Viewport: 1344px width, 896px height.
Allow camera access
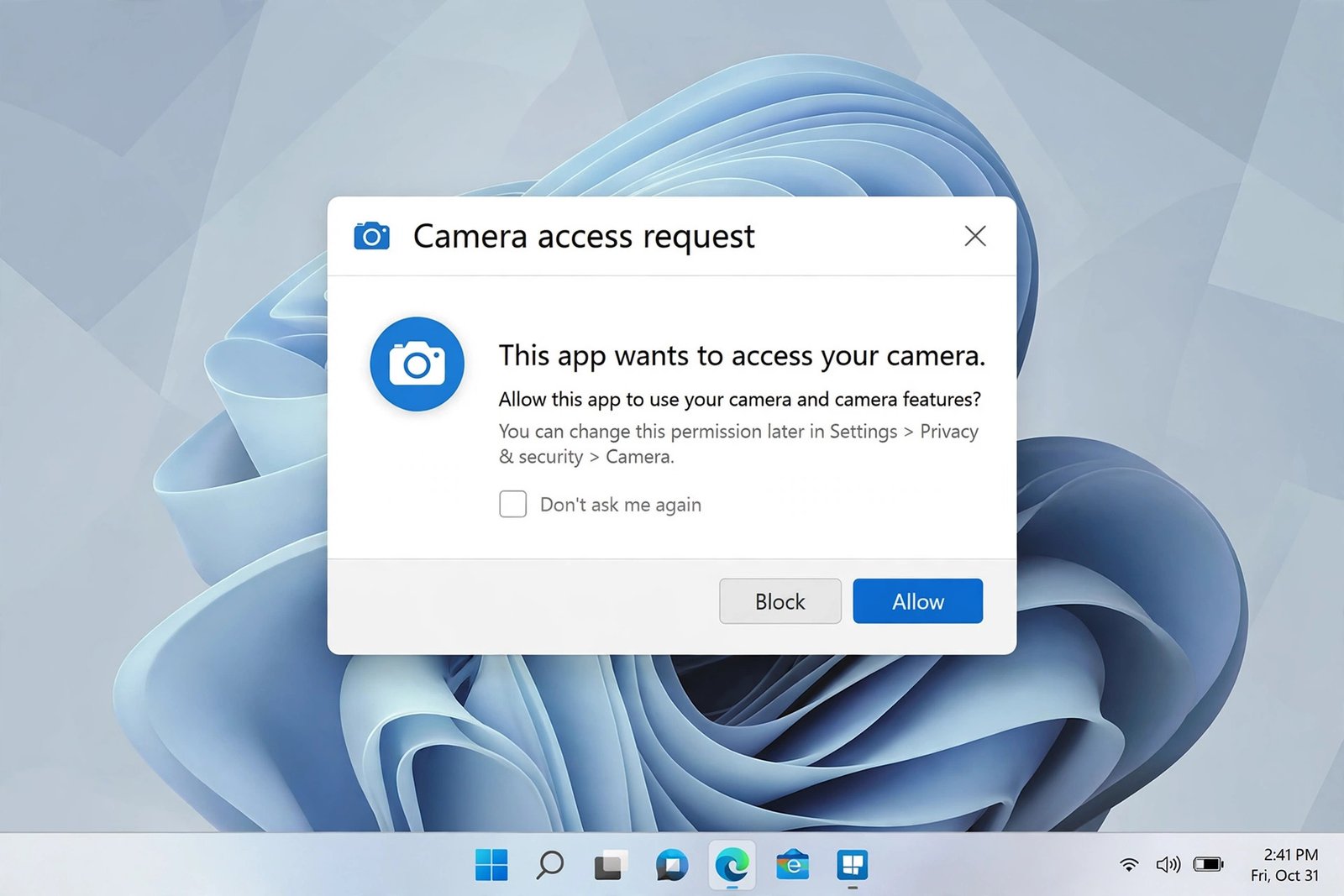[917, 601]
